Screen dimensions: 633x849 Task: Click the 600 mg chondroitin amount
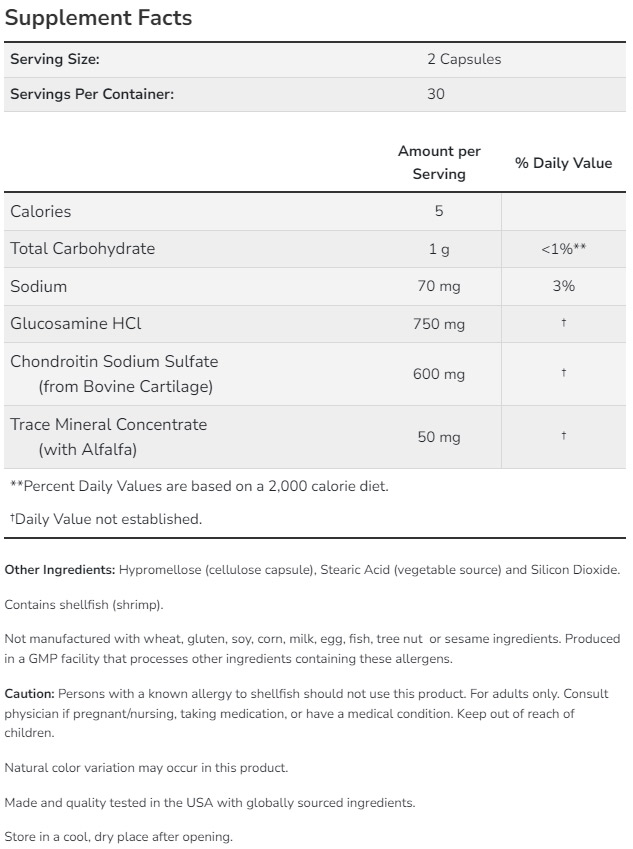point(439,374)
